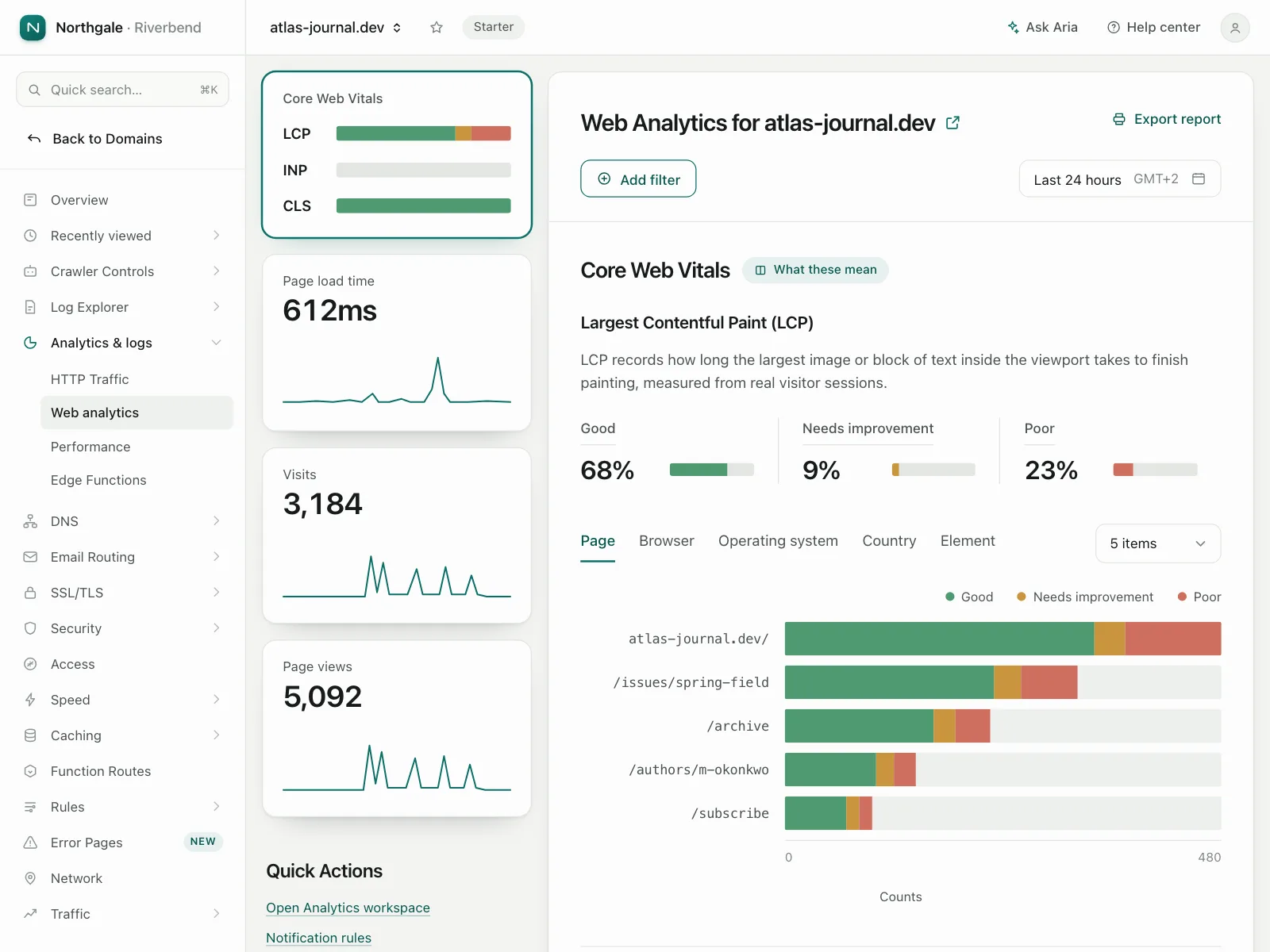Collapse the Analytics & logs section chevron
1270x952 pixels.
(217, 343)
